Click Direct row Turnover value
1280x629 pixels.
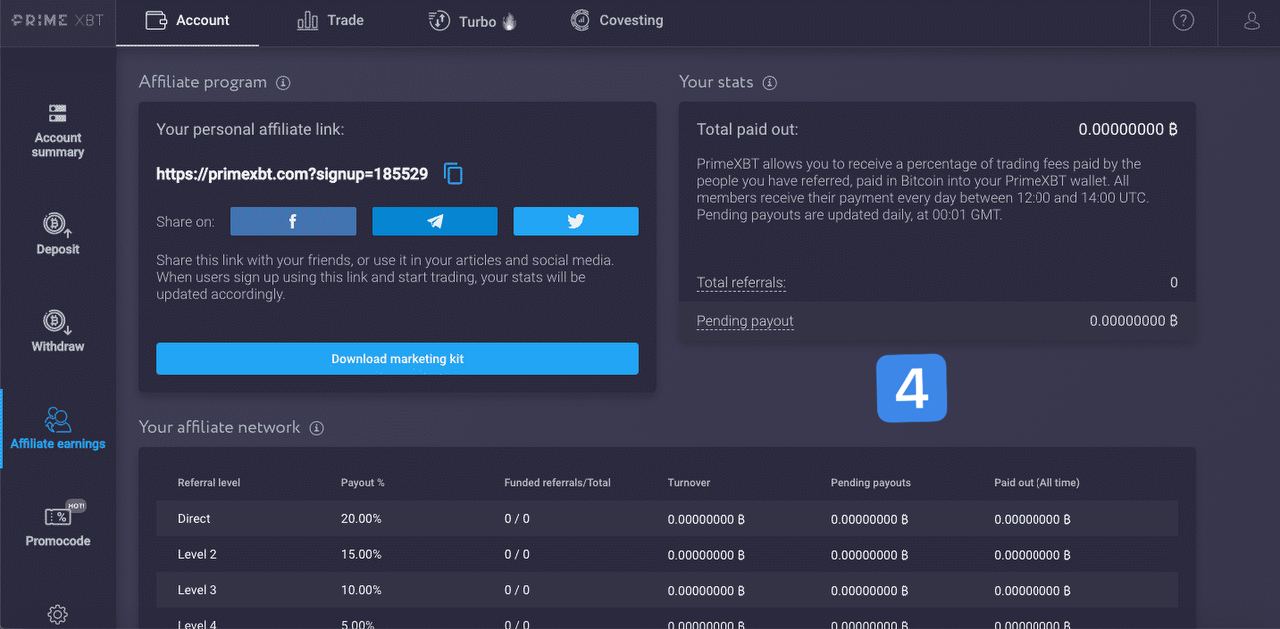(706, 520)
